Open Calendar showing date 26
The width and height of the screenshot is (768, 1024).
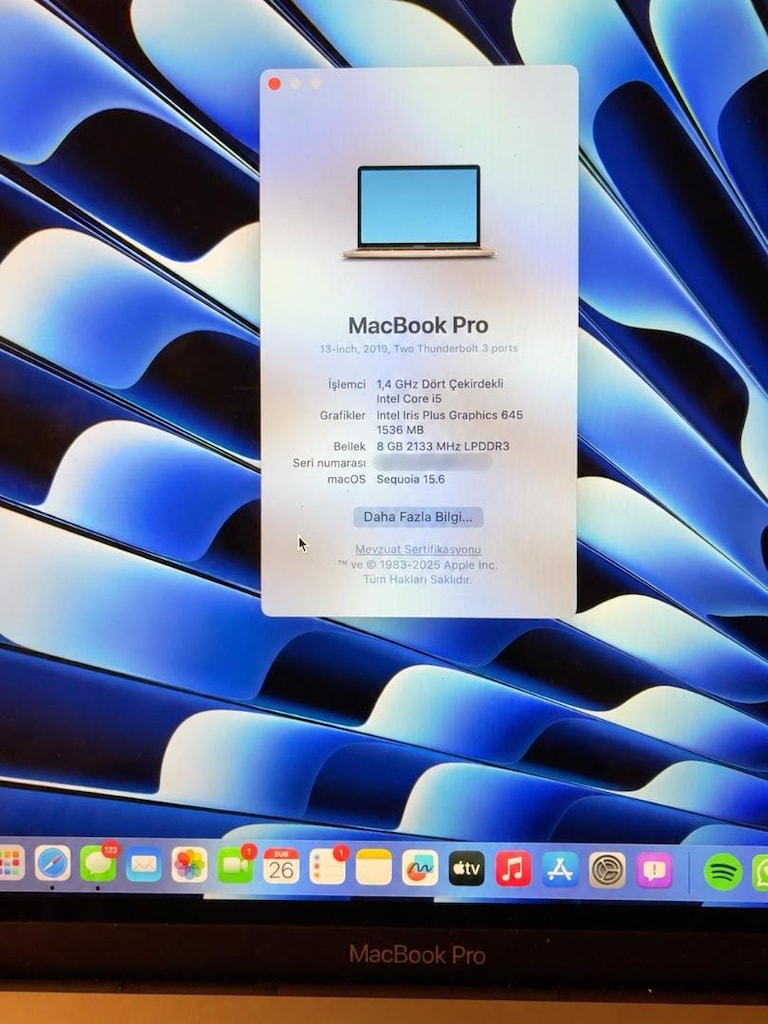click(x=281, y=866)
